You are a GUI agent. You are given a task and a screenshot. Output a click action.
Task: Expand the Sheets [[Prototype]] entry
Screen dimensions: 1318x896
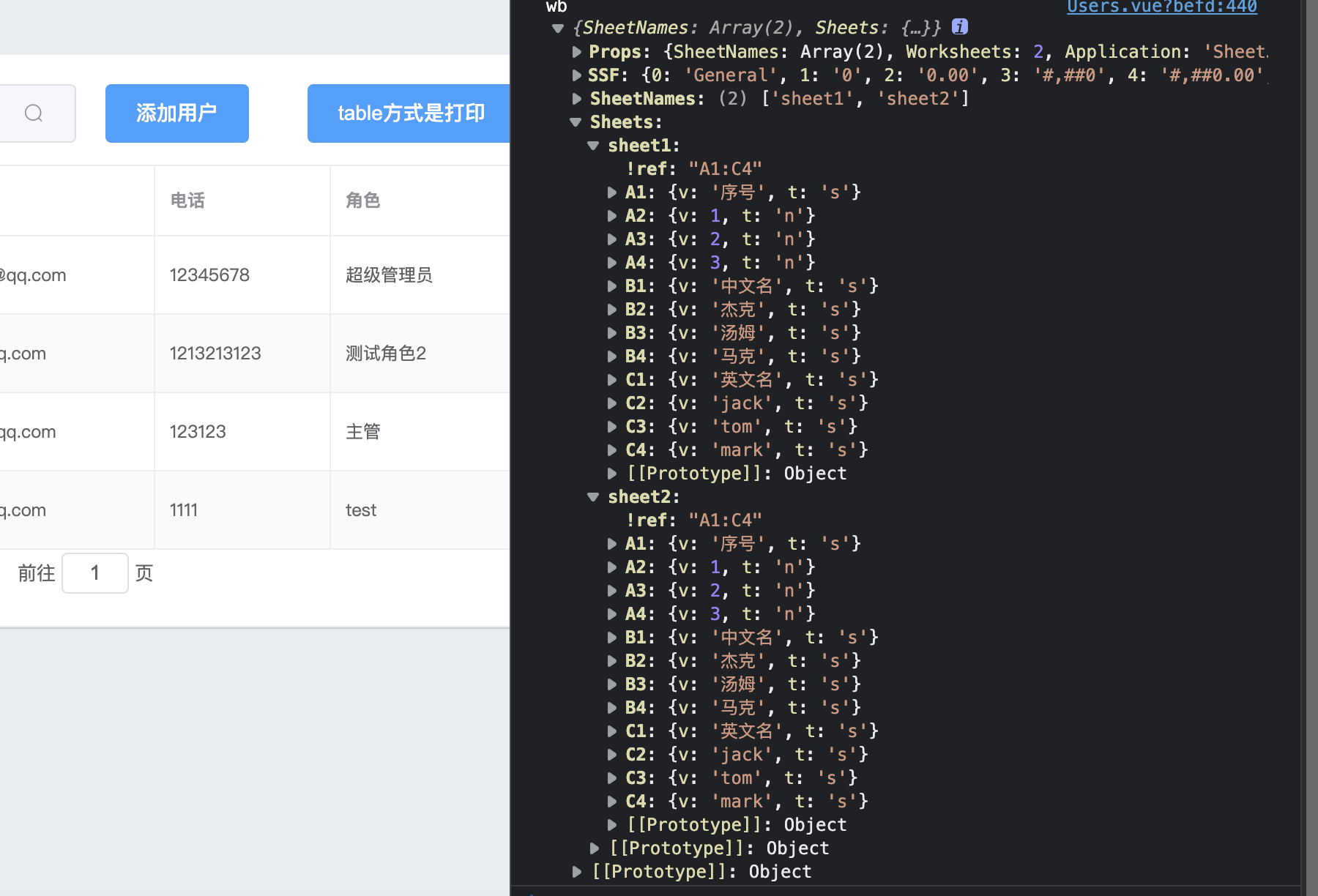tap(595, 848)
